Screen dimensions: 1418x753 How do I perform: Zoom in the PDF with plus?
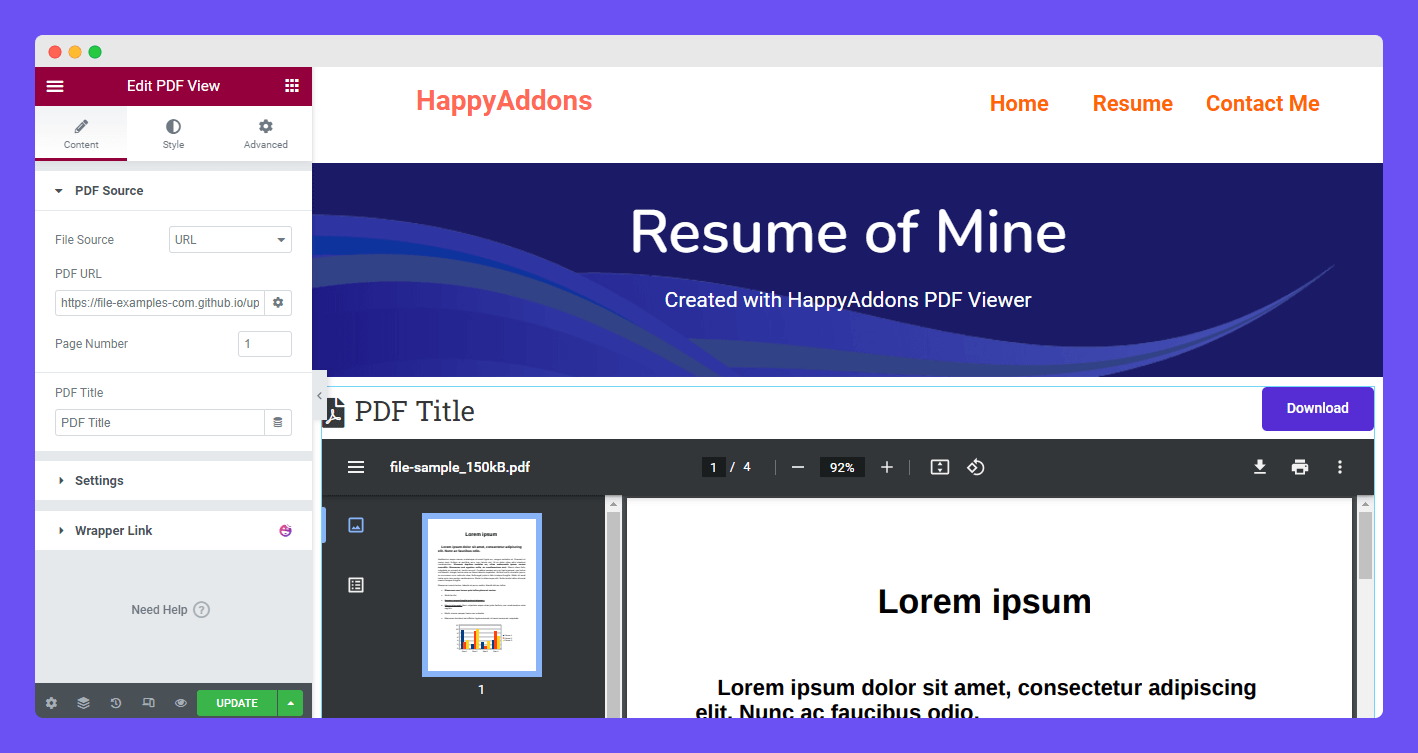pyautogui.click(x=887, y=467)
